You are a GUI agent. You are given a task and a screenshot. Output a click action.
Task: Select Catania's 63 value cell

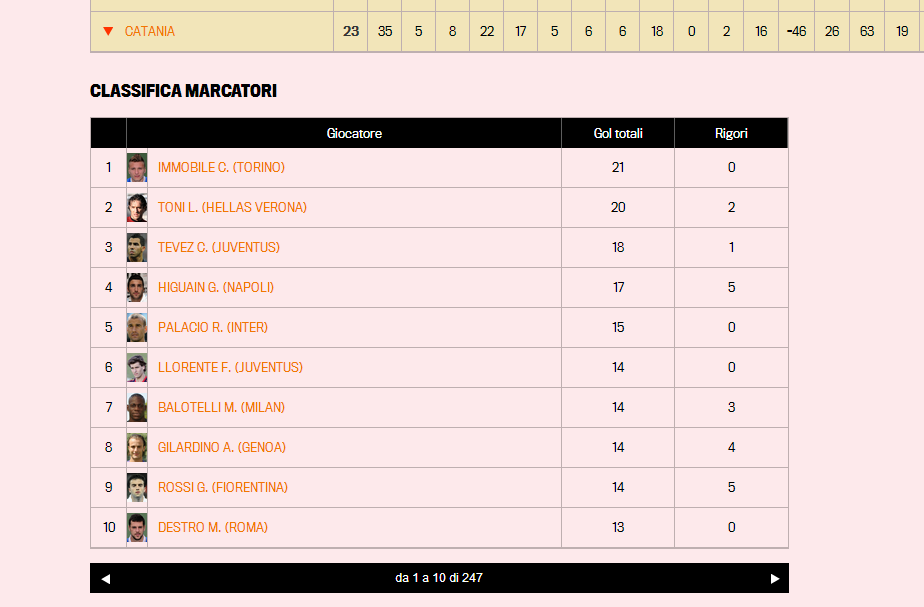pos(867,31)
